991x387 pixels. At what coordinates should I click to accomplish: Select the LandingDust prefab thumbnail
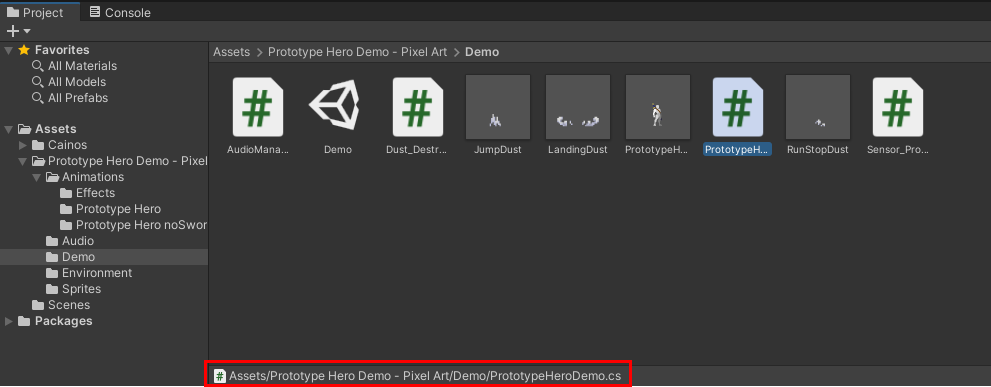point(578,107)
